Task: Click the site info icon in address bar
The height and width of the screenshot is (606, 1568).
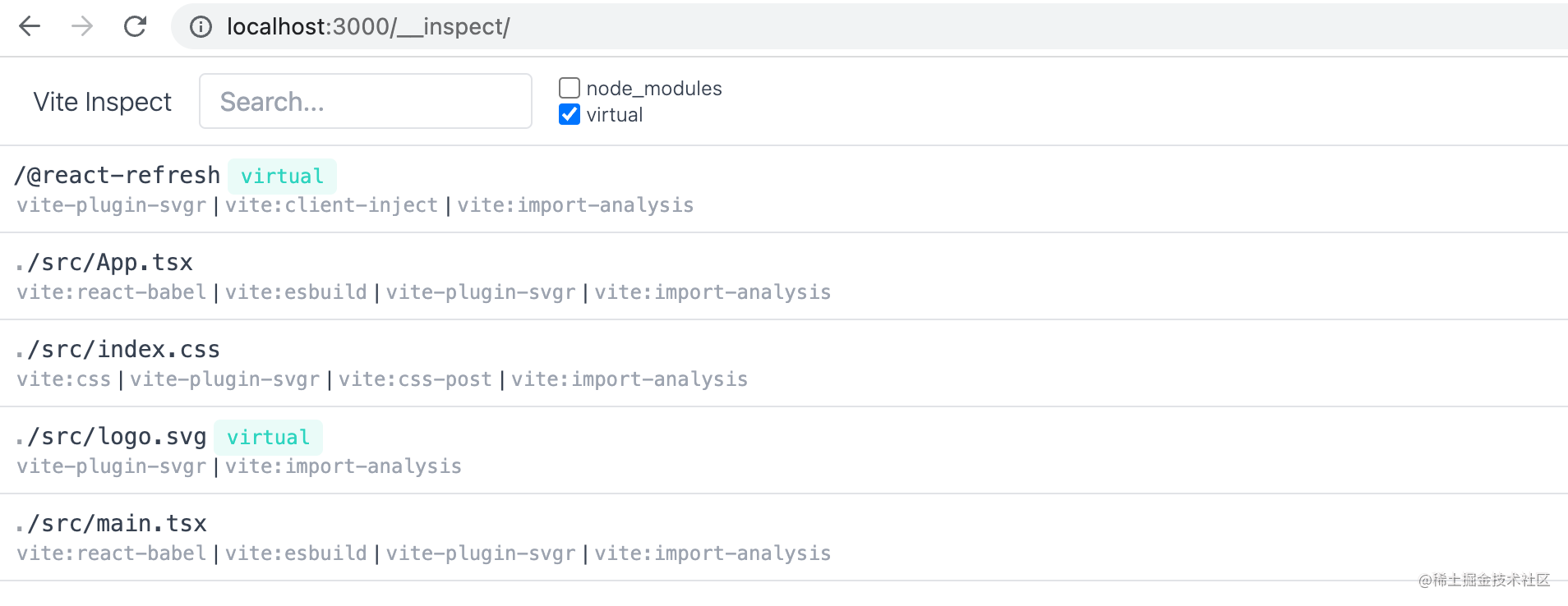Action: pyautogui.click(x=201, y=27)
